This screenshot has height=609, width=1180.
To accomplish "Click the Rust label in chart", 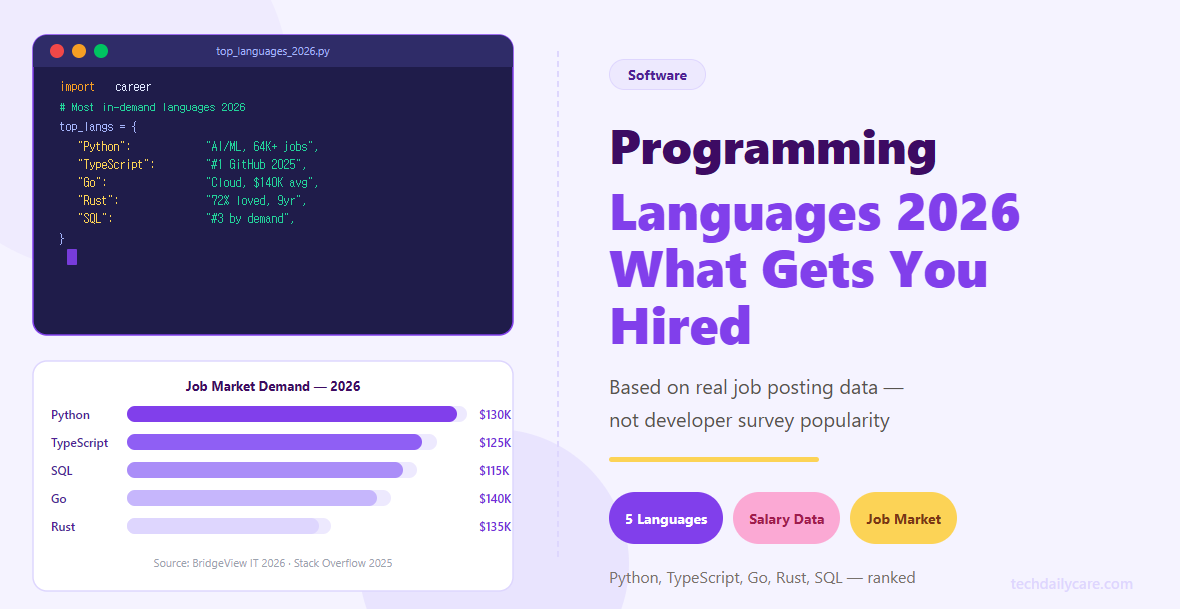I will pyautogui.click(x=63, y=526).
